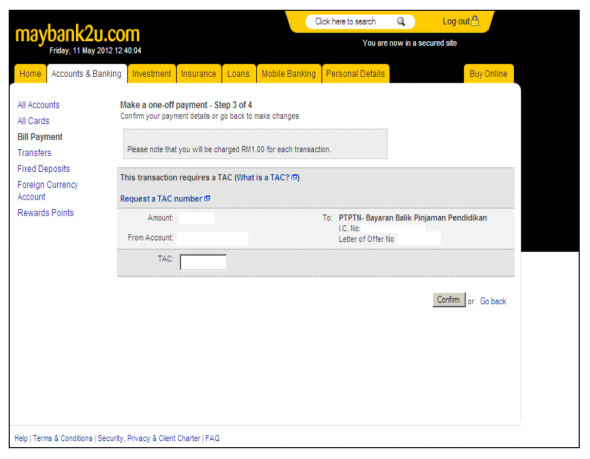Click the Confirm button

coord(449,300)
